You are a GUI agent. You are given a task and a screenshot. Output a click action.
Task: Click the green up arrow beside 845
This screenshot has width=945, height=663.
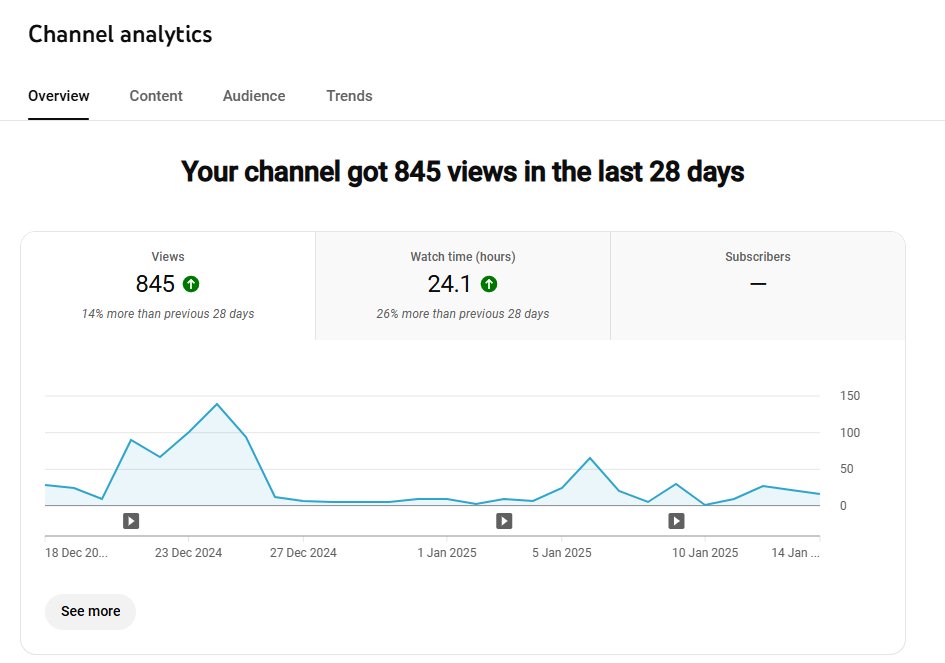191,284
